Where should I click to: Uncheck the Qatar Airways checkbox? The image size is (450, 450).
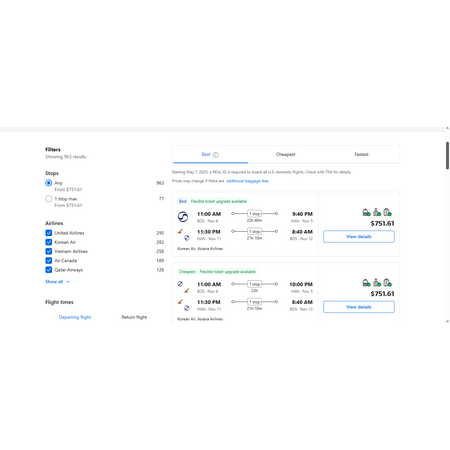coord(49,270)
